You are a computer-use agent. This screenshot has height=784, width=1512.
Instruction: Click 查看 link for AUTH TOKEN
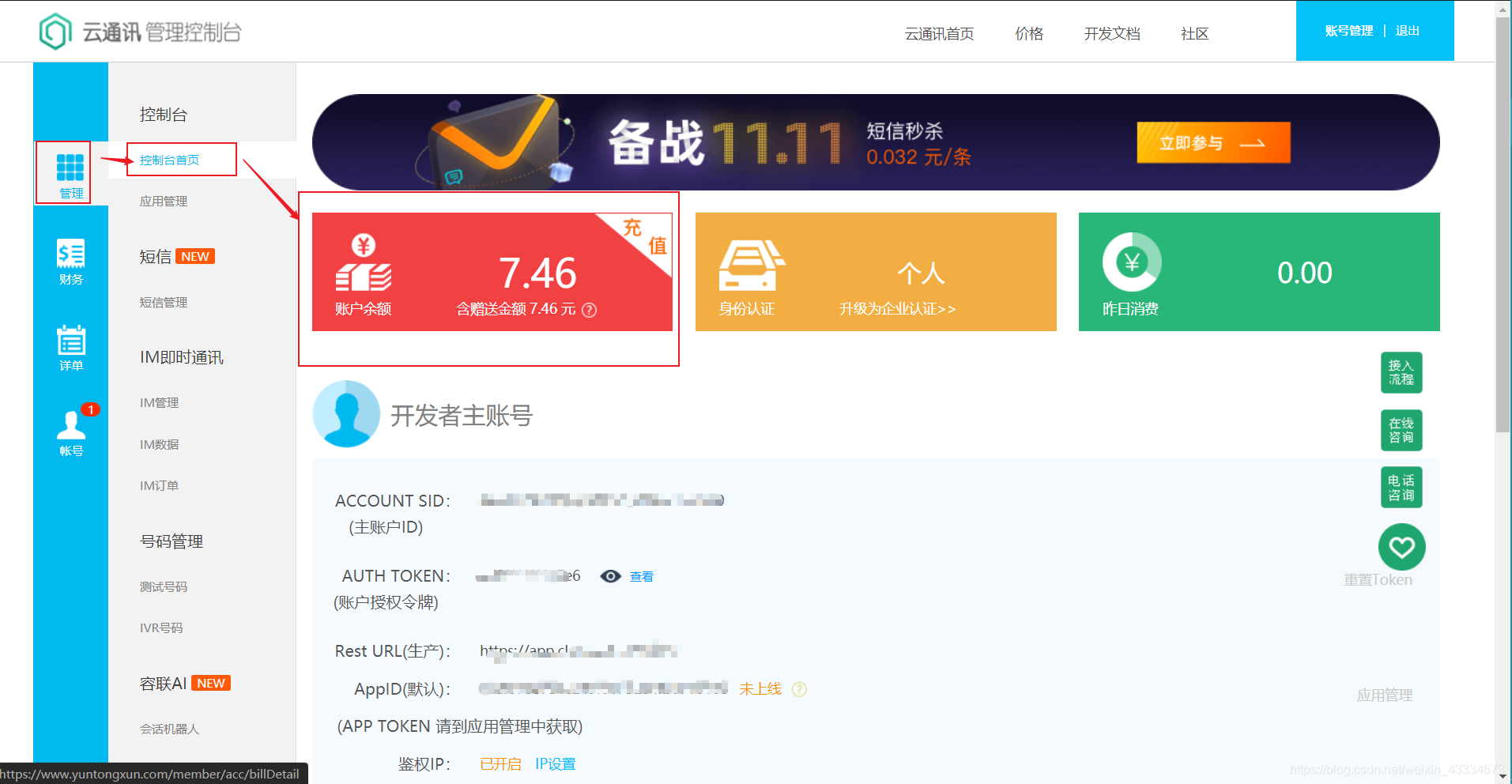641,576
